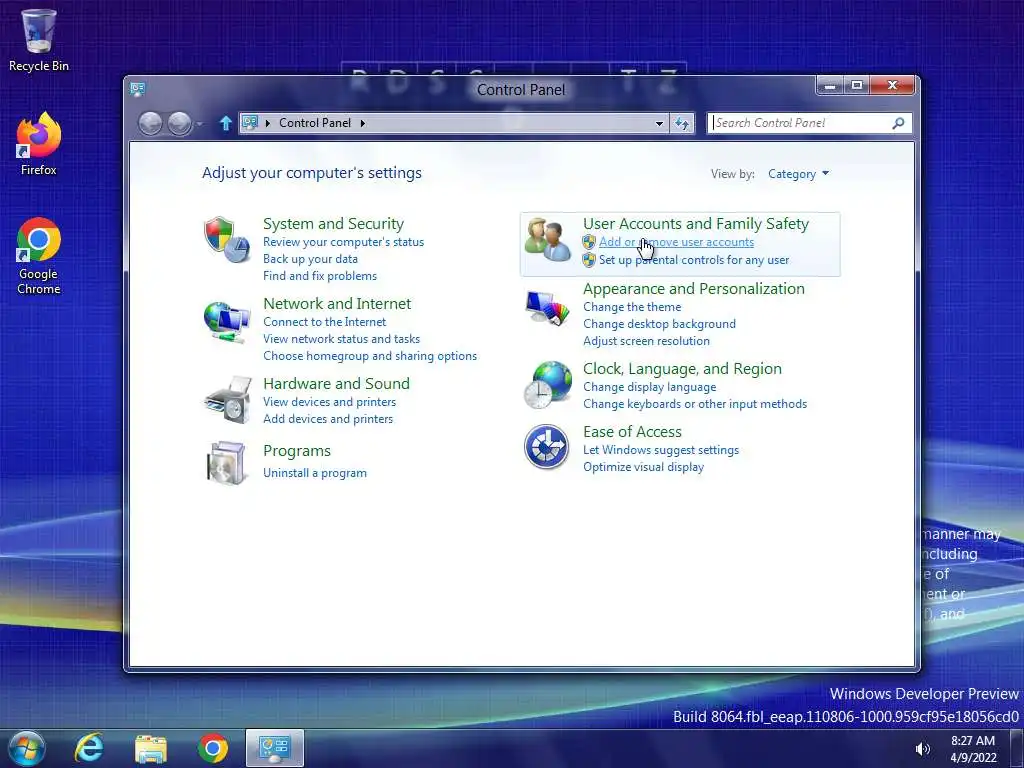Screen dimensions: 1024x768
Task: Click Change display language
Action: [649, 387]
